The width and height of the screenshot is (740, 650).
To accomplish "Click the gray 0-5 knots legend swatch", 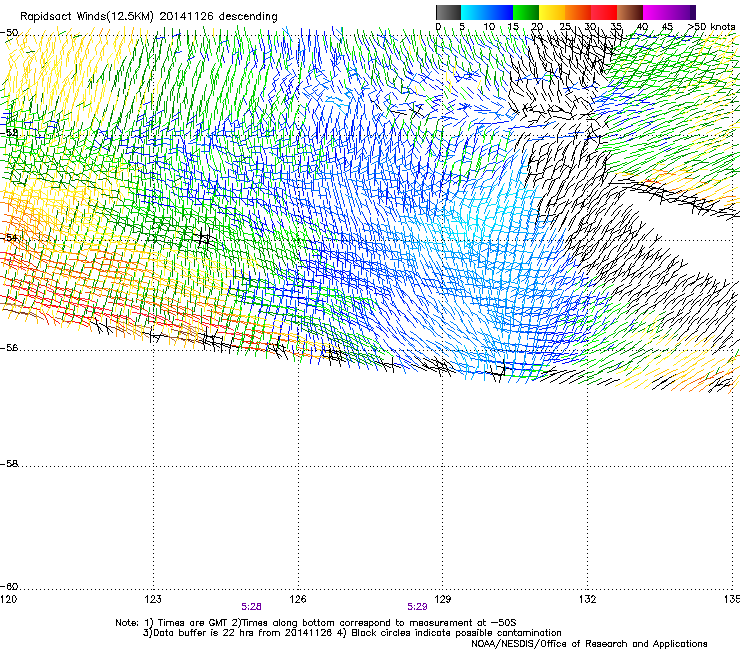I will pos(448,12).
